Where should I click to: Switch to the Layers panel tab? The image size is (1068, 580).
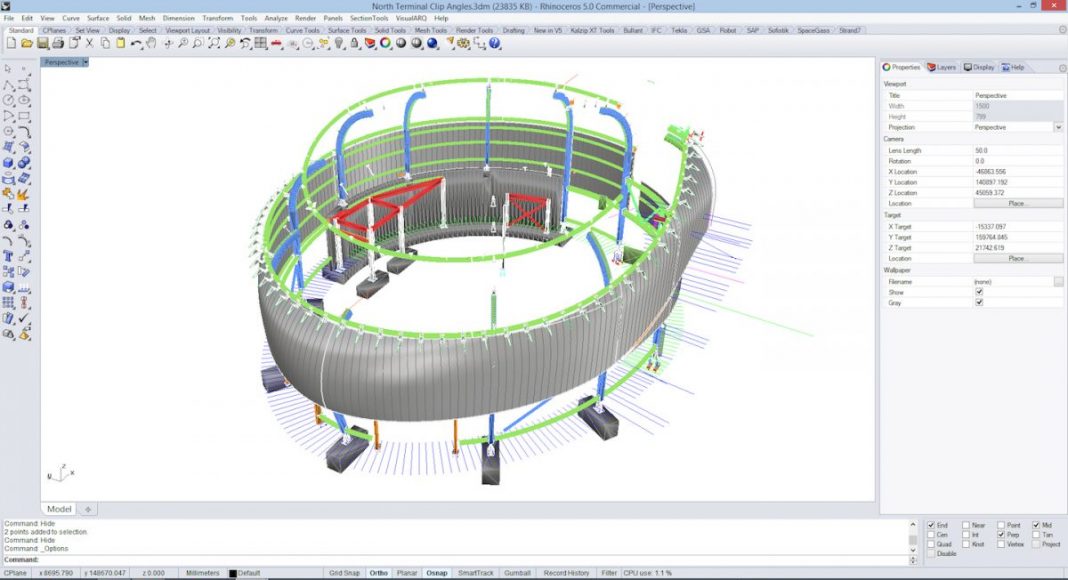(941, 67)
